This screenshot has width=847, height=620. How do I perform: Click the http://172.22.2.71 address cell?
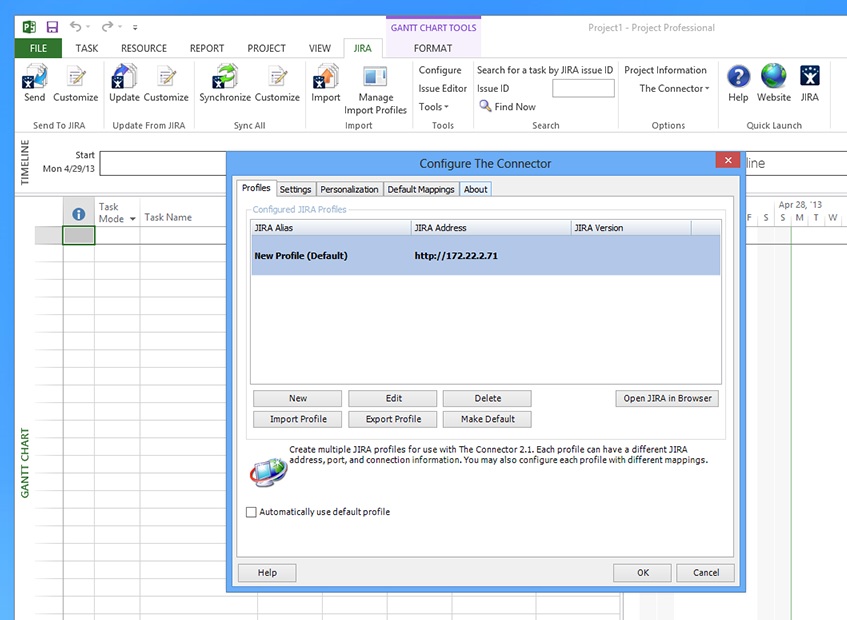point(456,256)
